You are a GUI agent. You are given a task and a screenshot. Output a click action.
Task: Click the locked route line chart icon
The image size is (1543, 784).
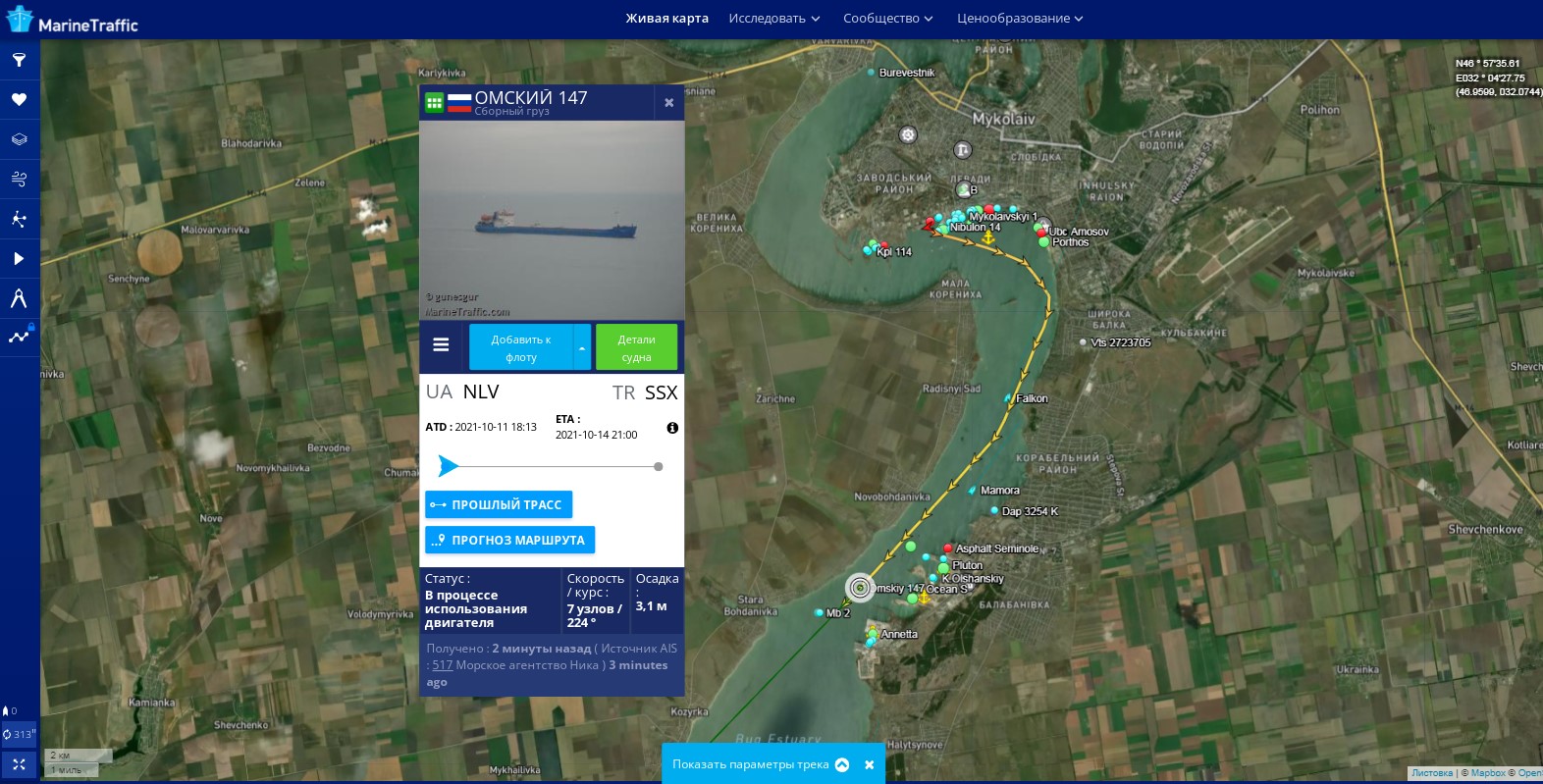(x=19, y=337)
